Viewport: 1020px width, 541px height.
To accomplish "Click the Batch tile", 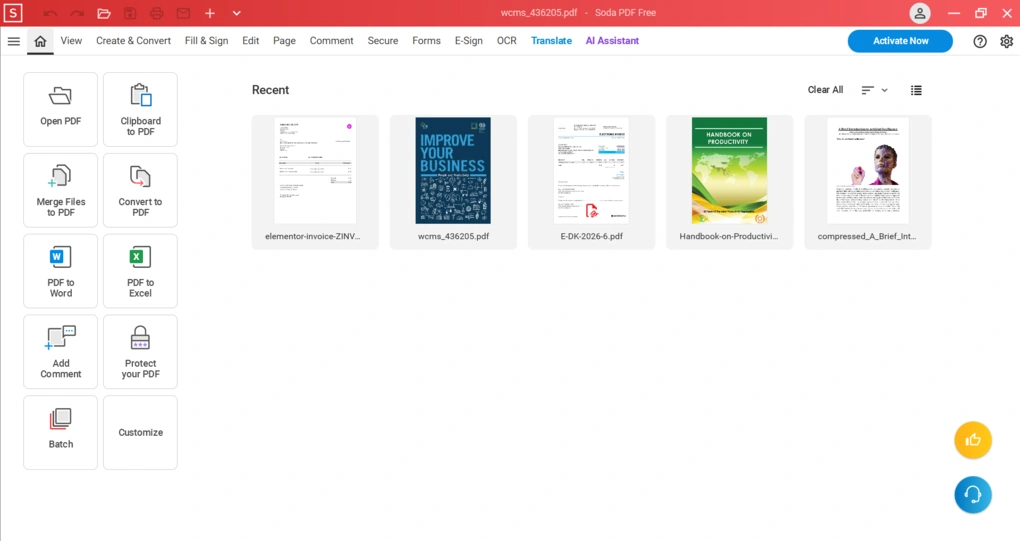I will 60,432.
